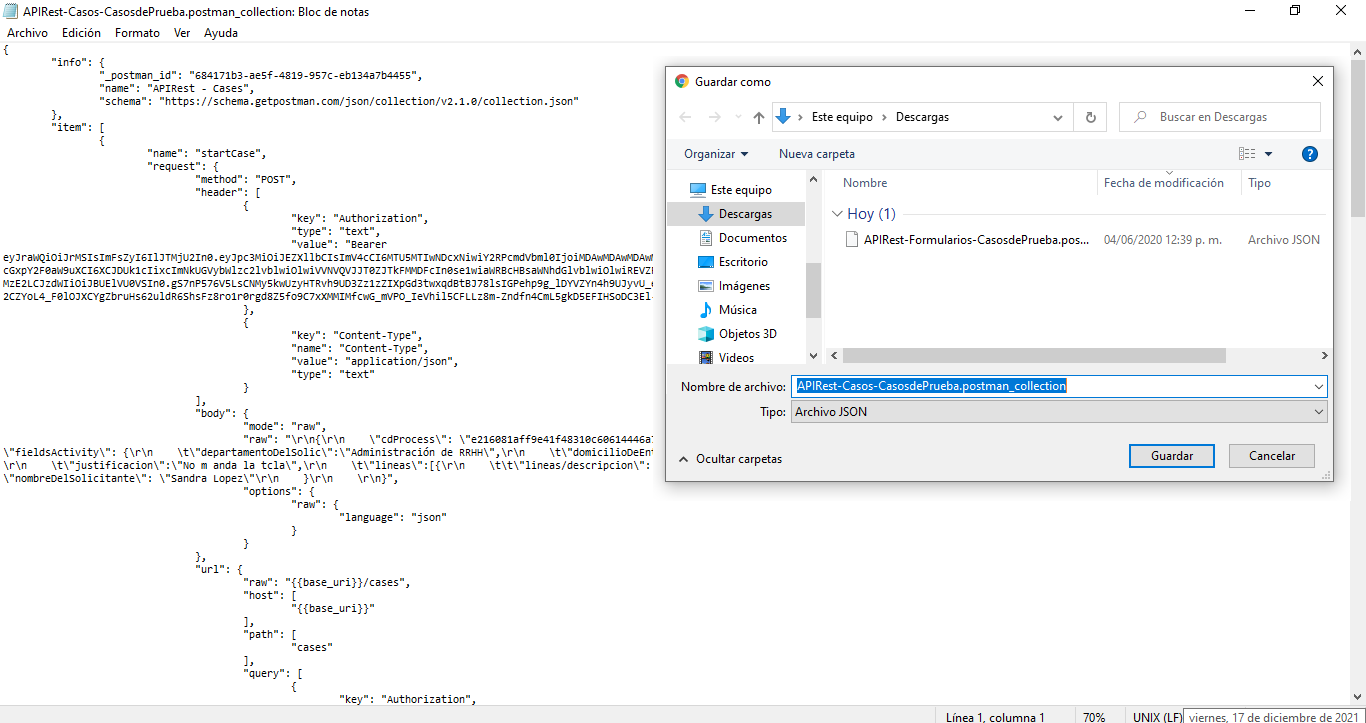Select Escritorio folder in navigation pane
Viewport: 1366px width, 723px height.
pyautogui.click(x=743, y=262)
